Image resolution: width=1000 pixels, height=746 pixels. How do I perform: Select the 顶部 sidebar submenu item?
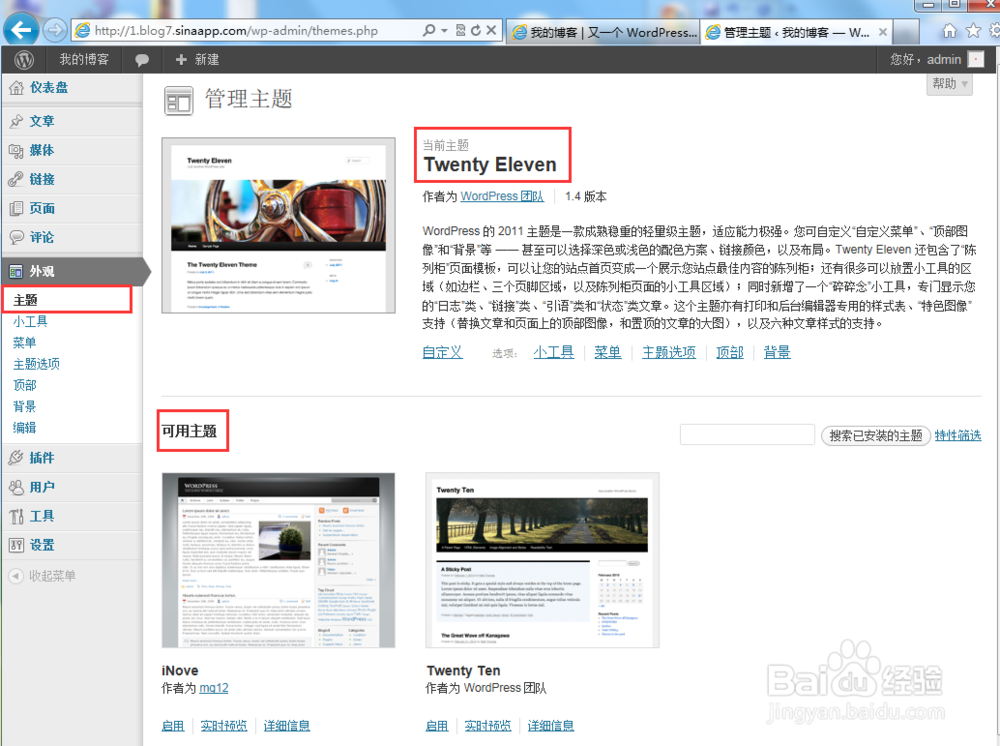point(24,385)
